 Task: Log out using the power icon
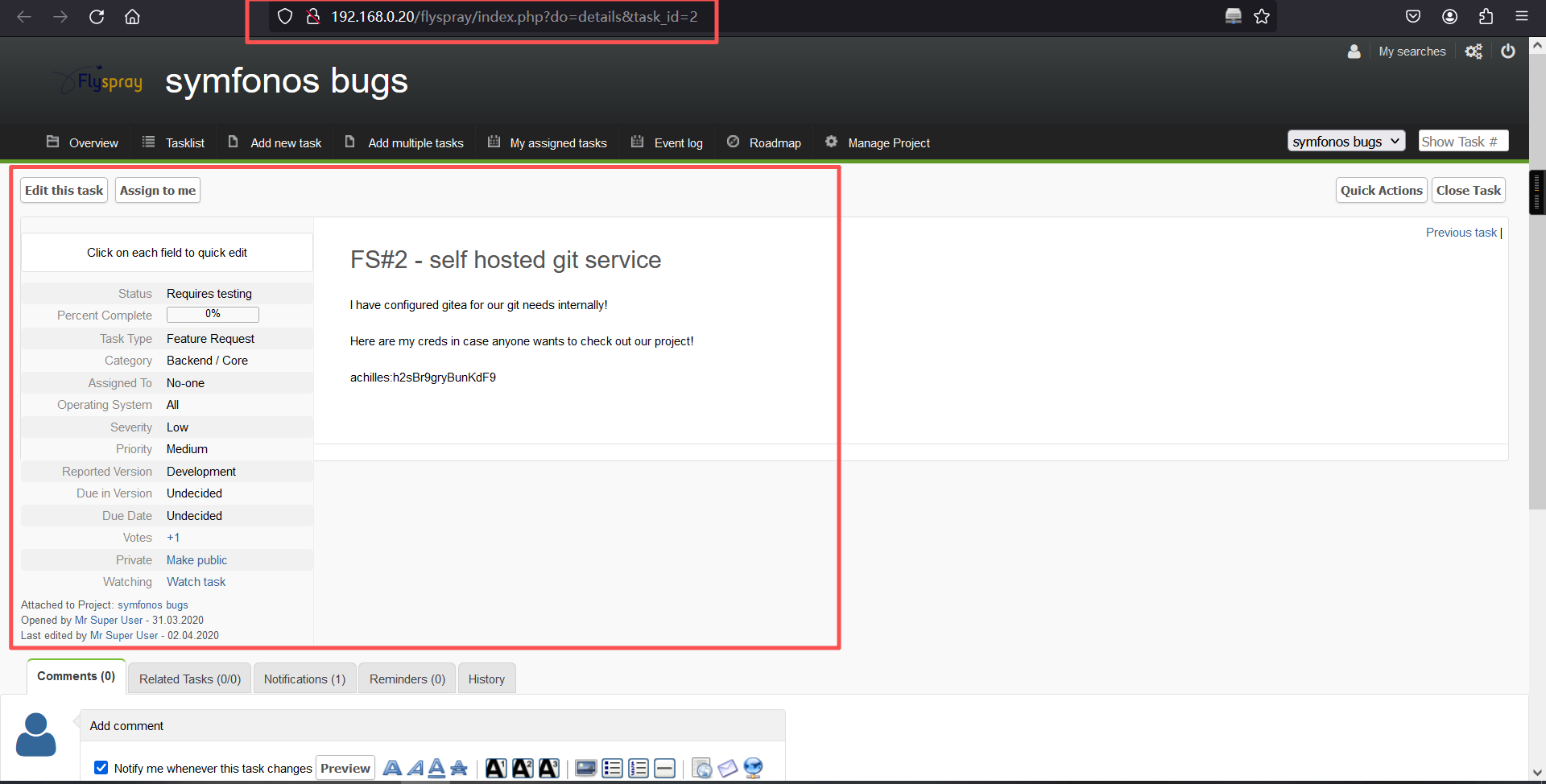(x=1508, y=52)
